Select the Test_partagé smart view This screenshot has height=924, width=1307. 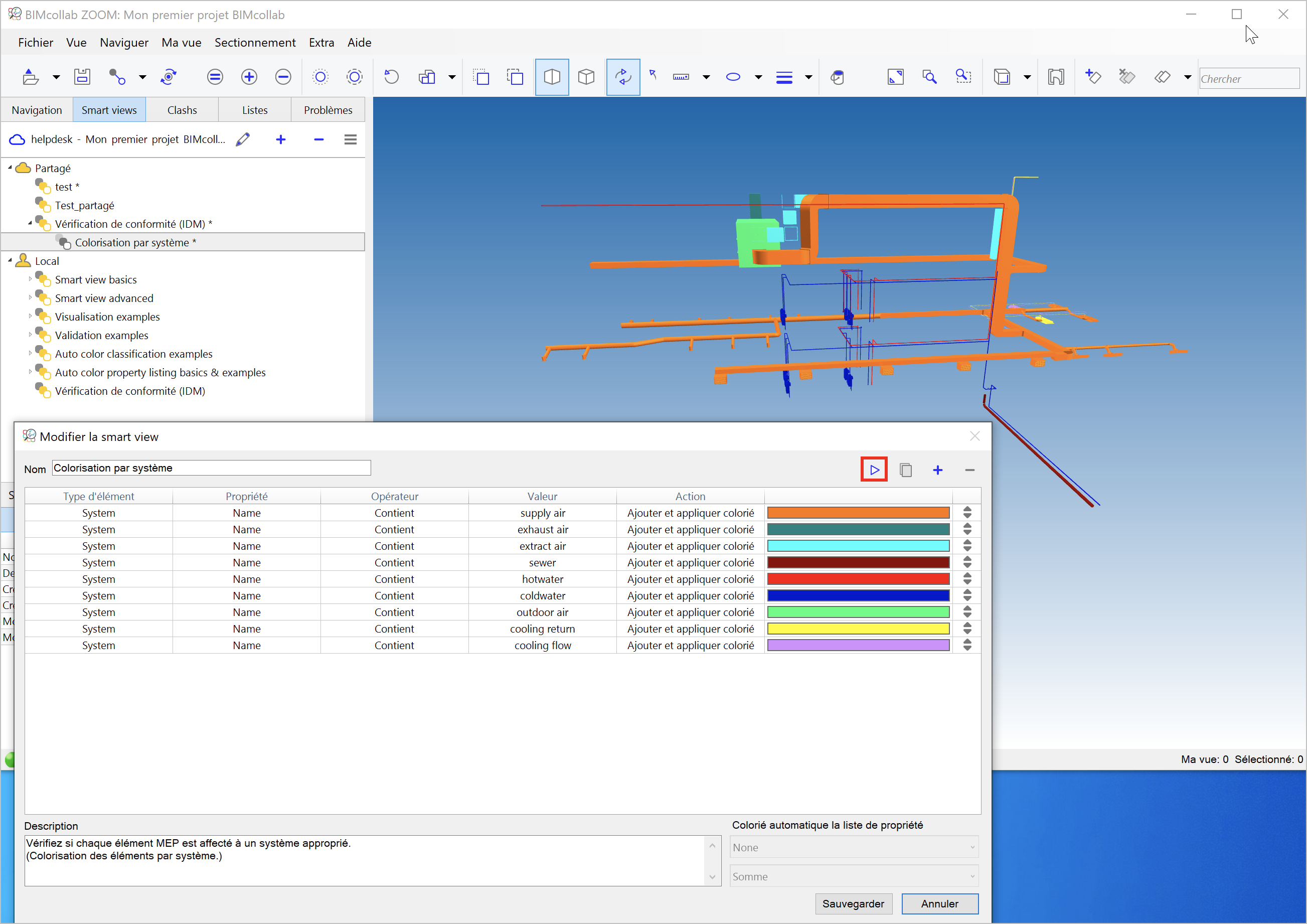coord(84,206)
